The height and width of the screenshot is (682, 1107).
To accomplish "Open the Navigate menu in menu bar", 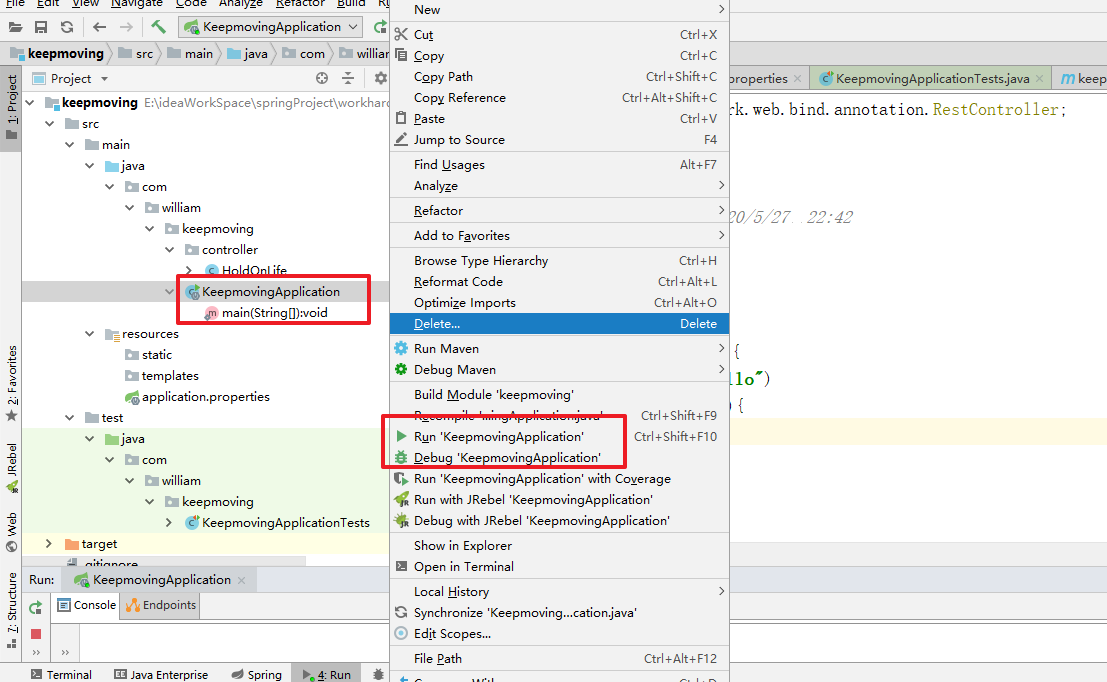I will 136,4.
